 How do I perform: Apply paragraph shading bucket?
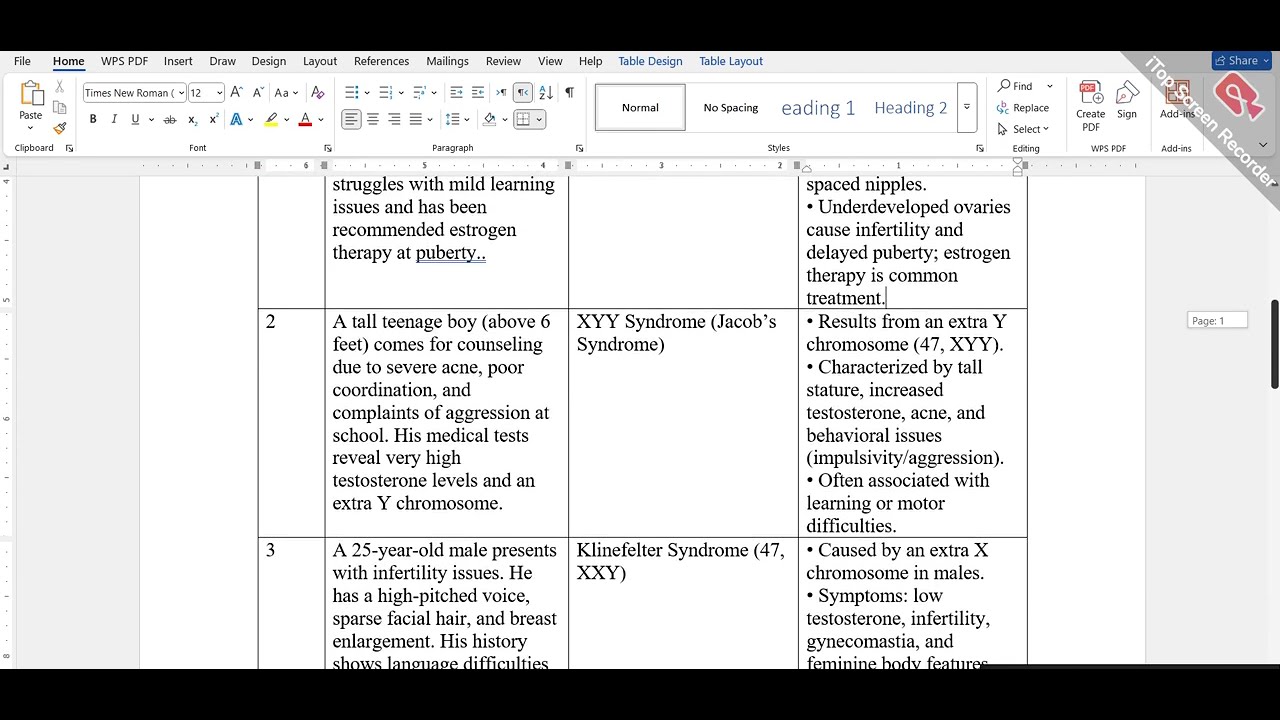[489, 120]
